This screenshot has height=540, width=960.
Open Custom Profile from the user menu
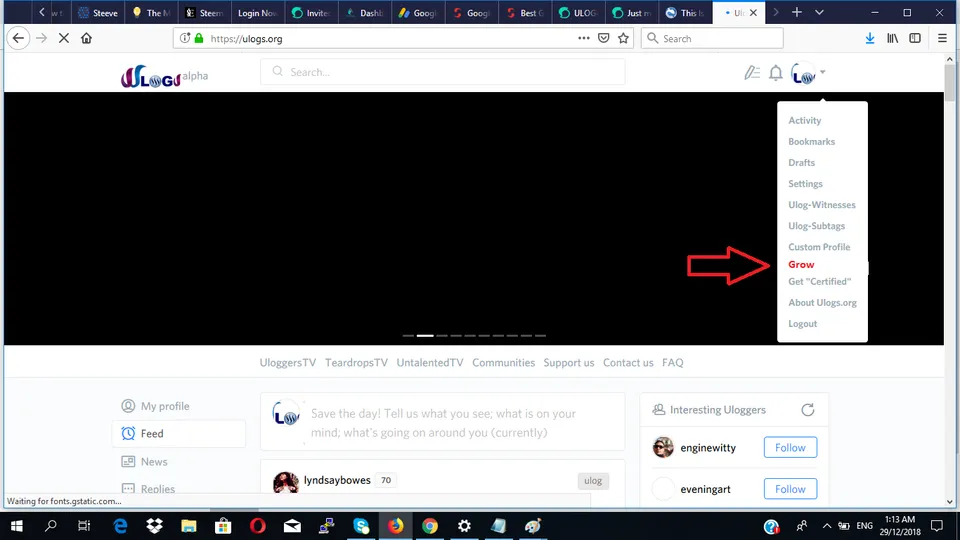click(819, 247)
